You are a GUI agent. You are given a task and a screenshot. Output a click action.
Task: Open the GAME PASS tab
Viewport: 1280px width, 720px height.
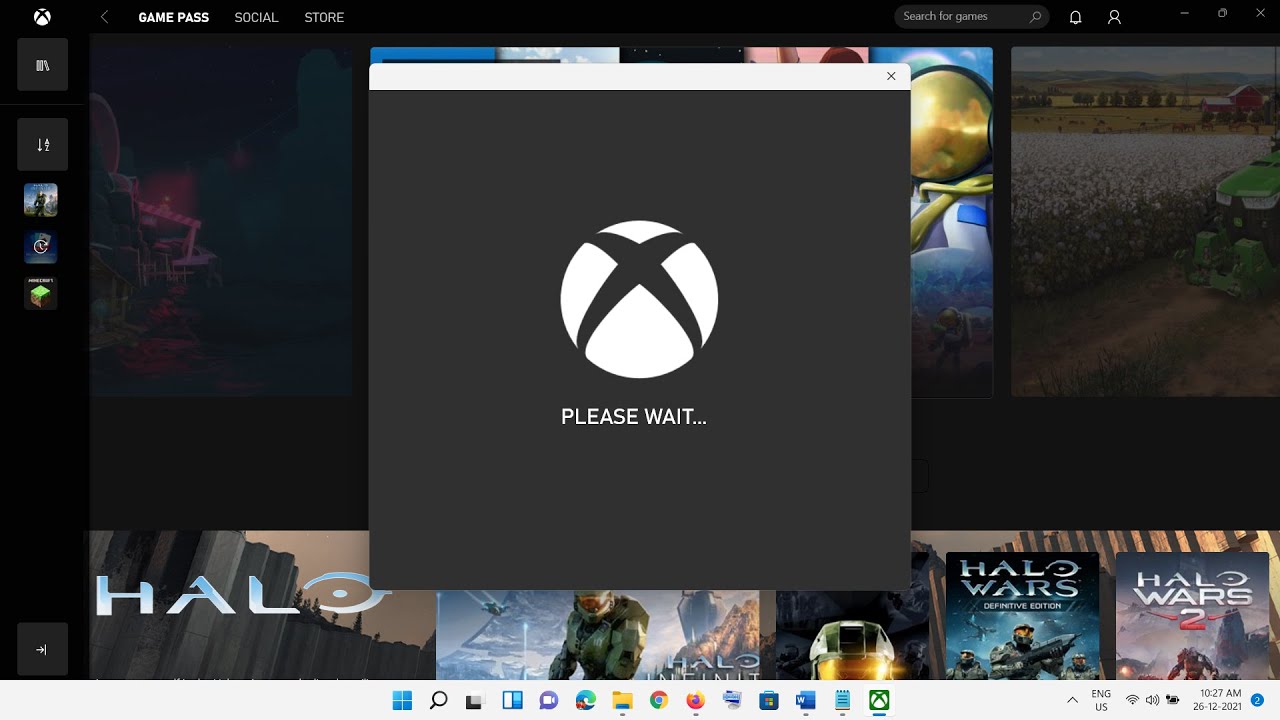click(174, 17)
